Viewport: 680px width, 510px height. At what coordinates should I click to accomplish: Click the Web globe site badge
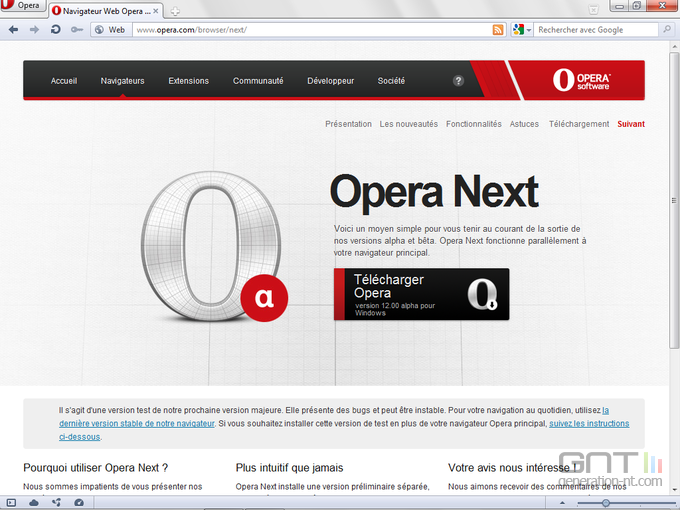click(x=111, y=30)
